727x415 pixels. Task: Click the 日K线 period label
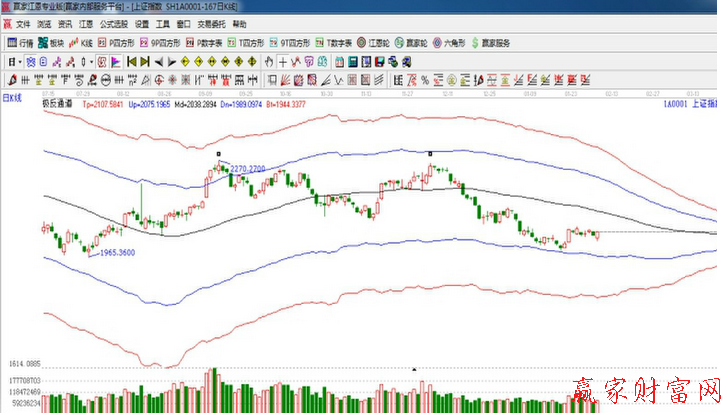(12, 97)
